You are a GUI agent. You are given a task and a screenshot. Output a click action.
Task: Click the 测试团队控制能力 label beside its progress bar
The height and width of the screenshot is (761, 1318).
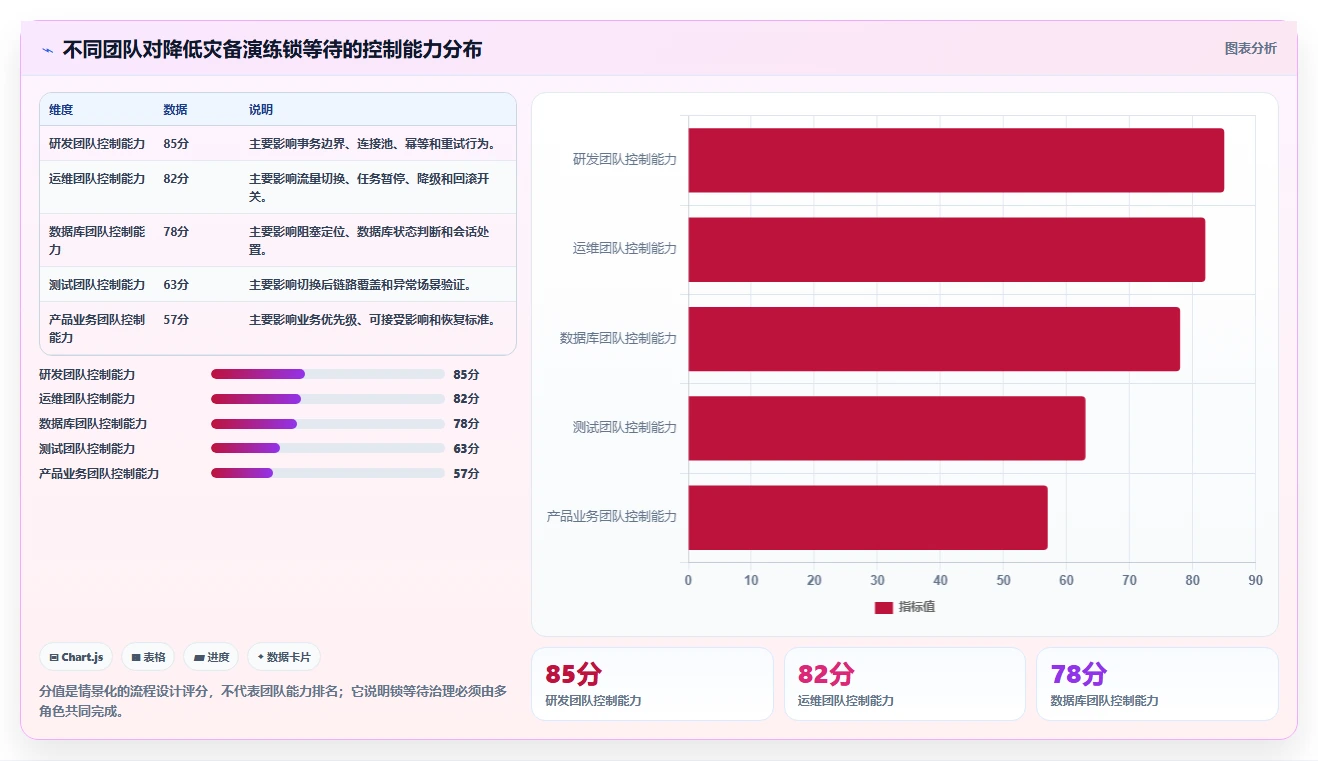pos(87,449)
